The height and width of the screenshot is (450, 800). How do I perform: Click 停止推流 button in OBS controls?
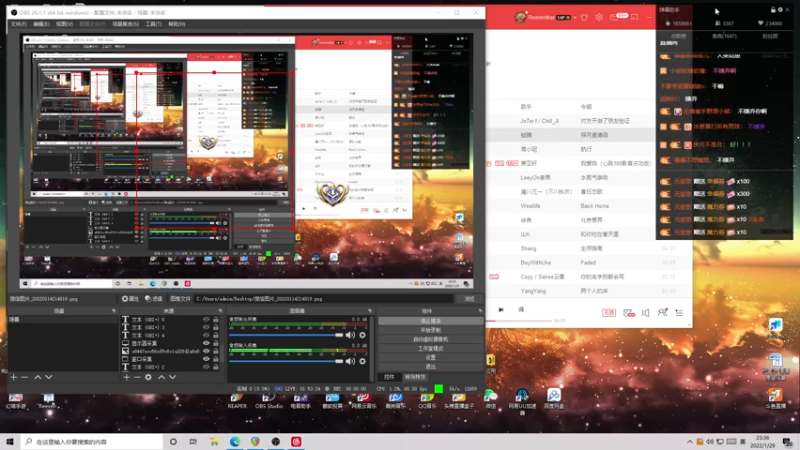click(431, 321)
